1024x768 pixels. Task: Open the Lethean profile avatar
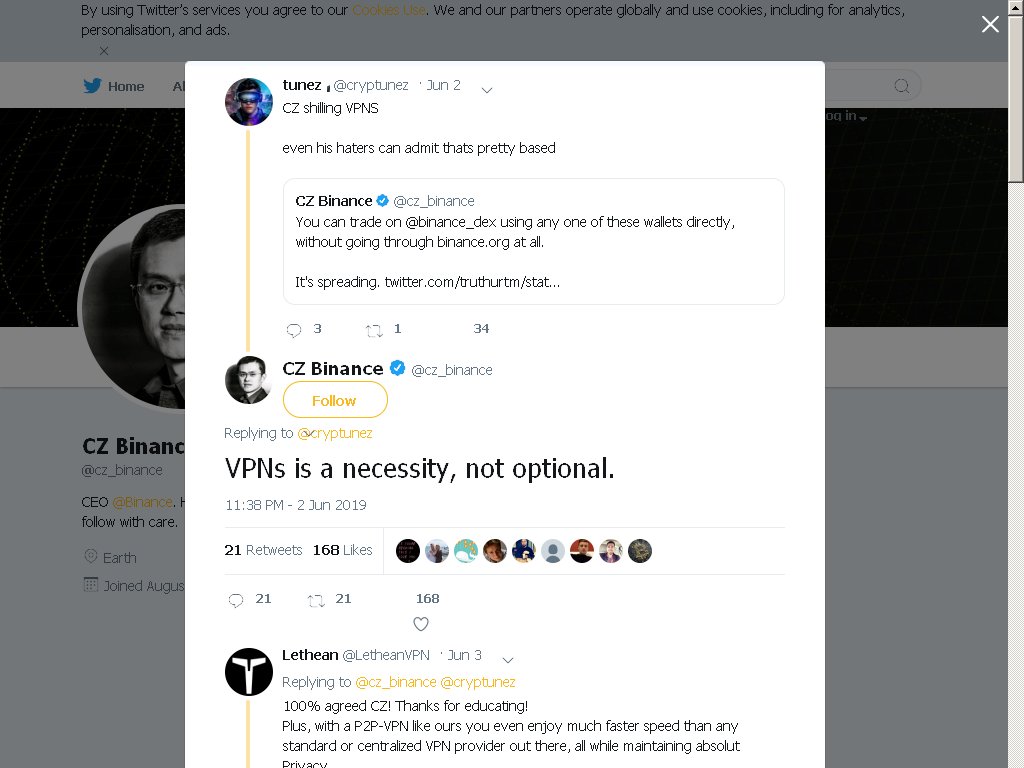coord(249,671)
